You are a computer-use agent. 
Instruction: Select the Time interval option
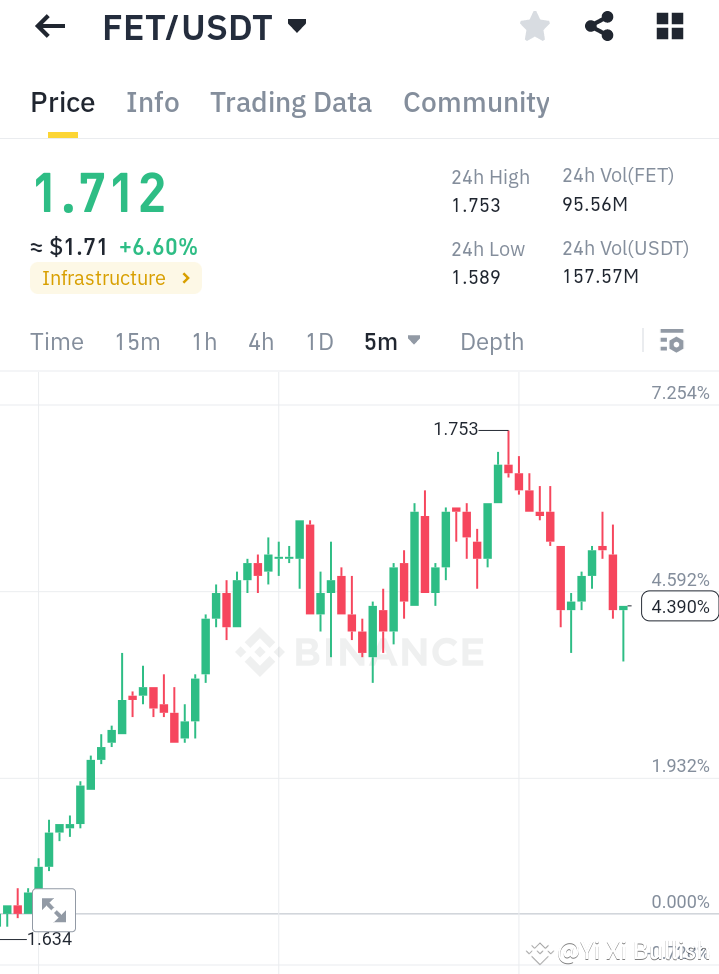click(x=56, y=341)
